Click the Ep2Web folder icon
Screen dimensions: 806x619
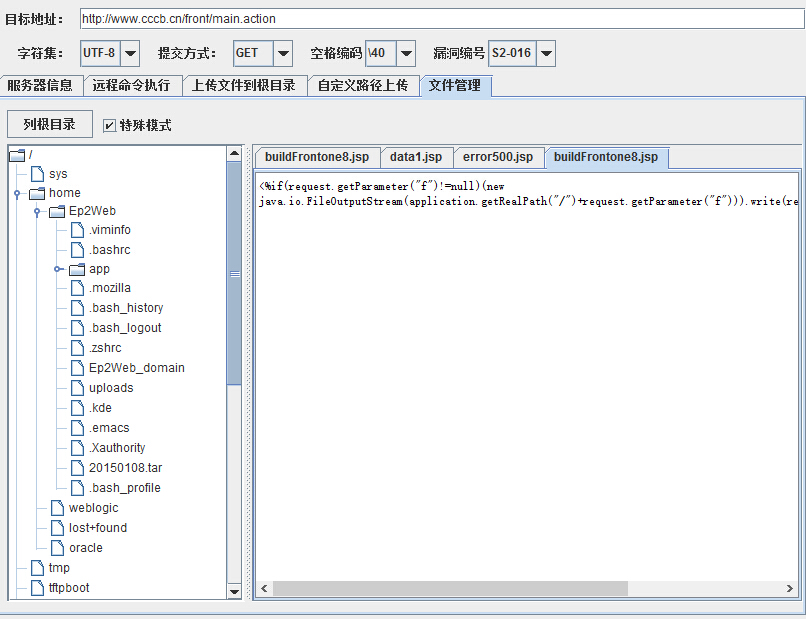tap(57, 211)
